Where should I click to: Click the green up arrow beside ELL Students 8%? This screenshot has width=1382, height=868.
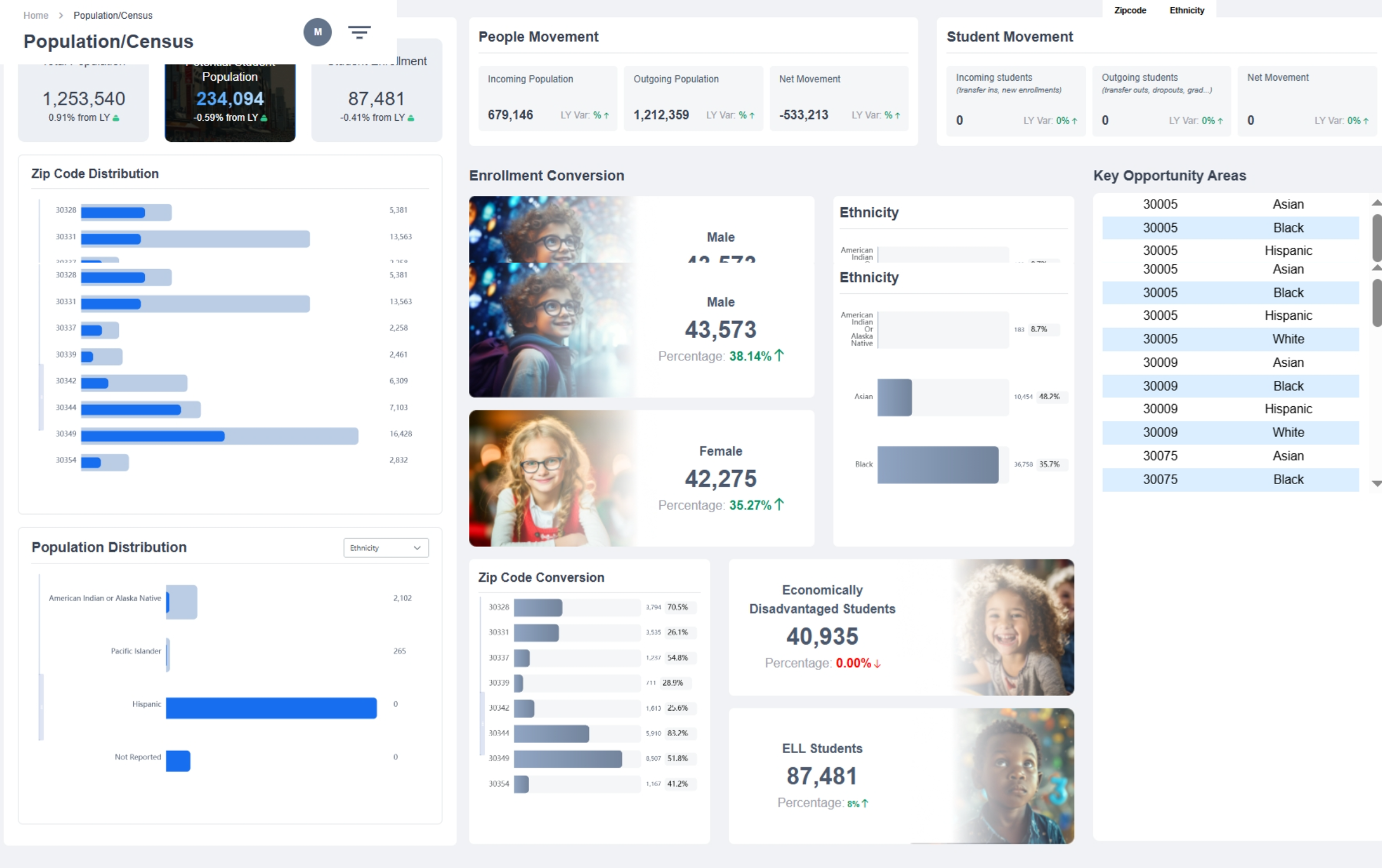point(864,803)
